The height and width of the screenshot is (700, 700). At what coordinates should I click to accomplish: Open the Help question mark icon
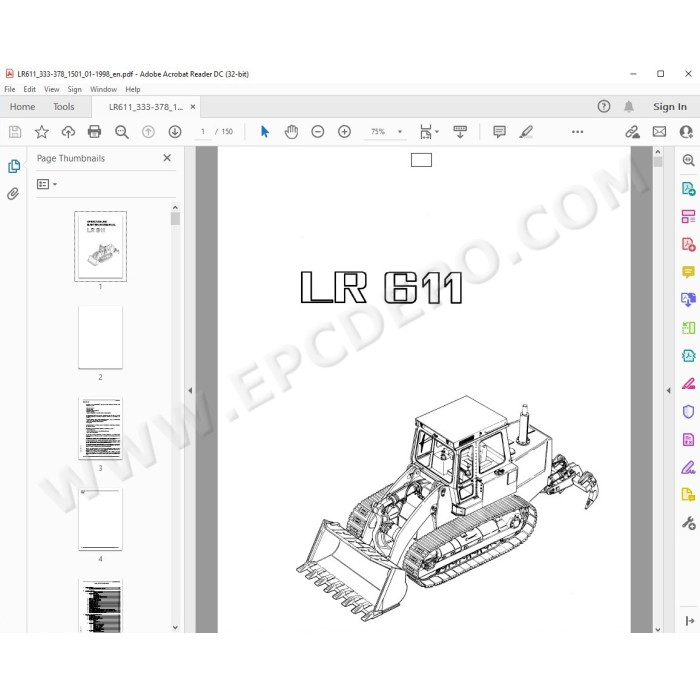[x=604, y=106]
